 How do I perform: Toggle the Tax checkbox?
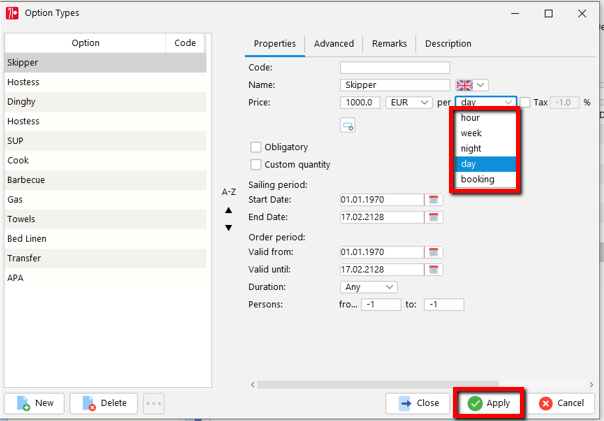tap(525, 102)
